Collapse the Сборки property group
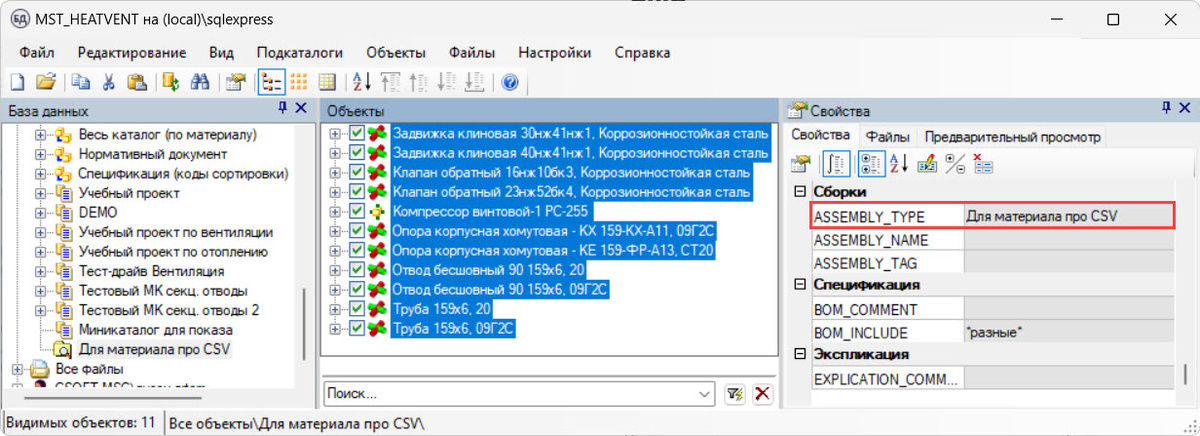Viewport: 1200px width, 436px height. click(799, 192)
